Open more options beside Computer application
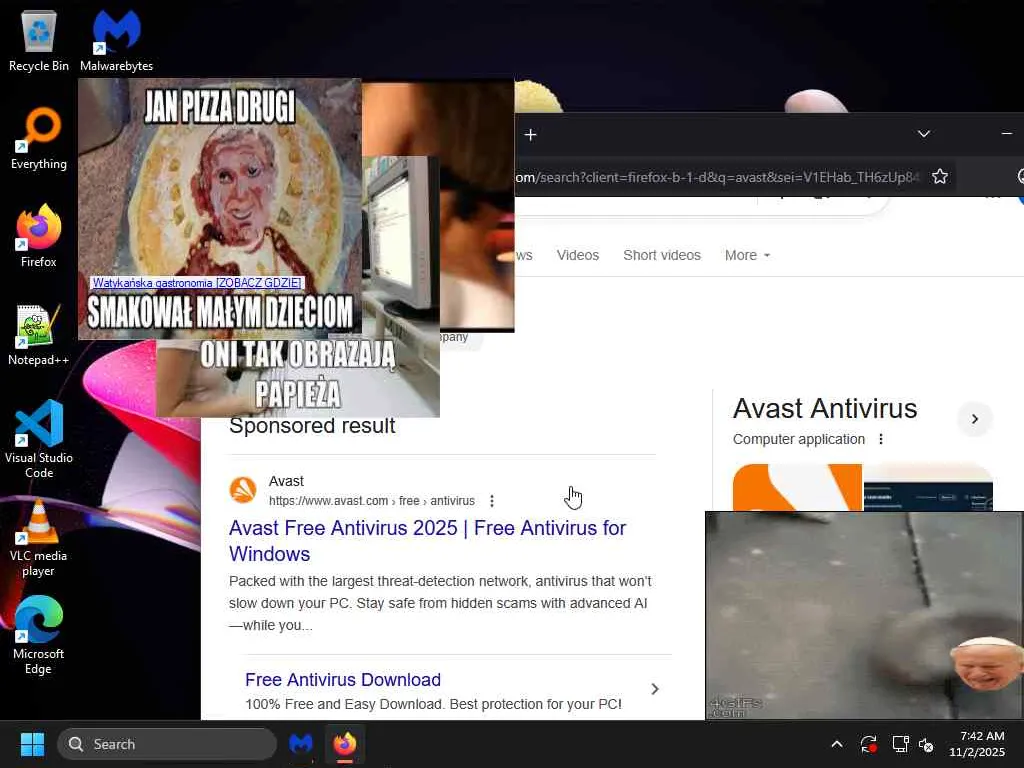Image resolution: width=1024 pixels, height=768 pixels. pos(881,440)
